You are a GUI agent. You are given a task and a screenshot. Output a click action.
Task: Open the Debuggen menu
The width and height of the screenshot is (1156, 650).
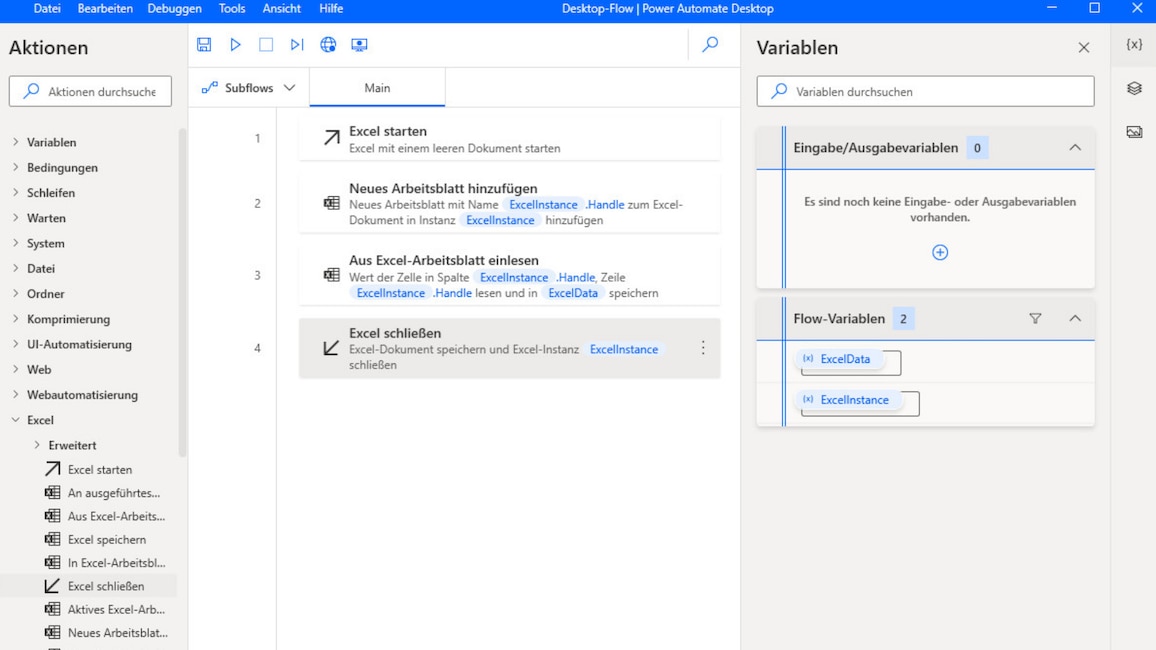tap(175, 9)
